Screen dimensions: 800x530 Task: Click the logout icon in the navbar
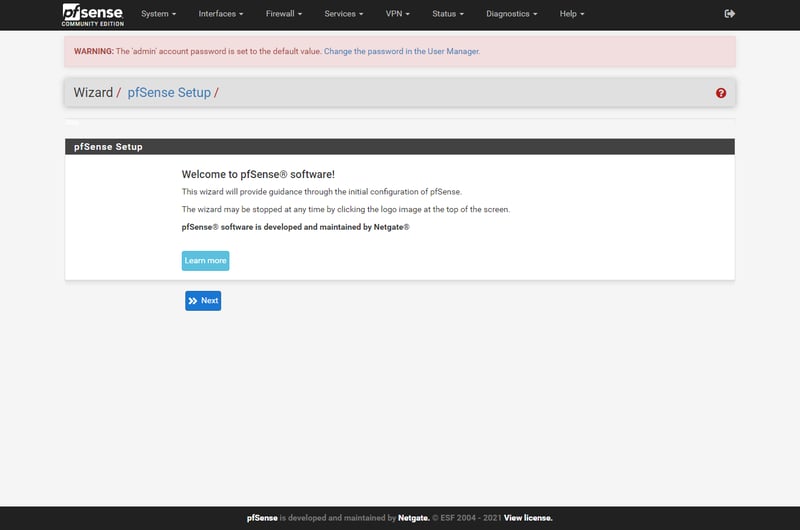(x=730, y=14)
